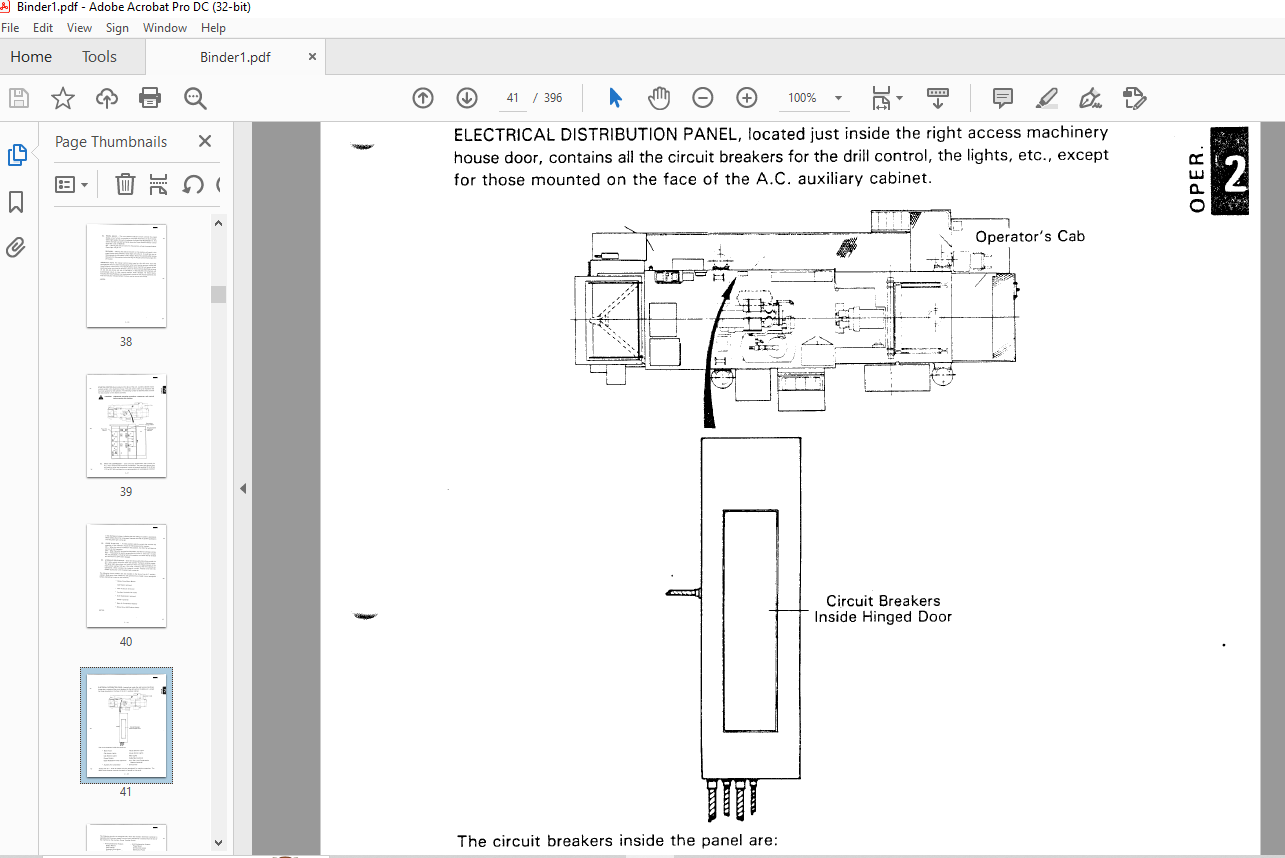
Task: Close the Page Thumbnails panel
Action: pyautogui.click(x=205, y=142)
